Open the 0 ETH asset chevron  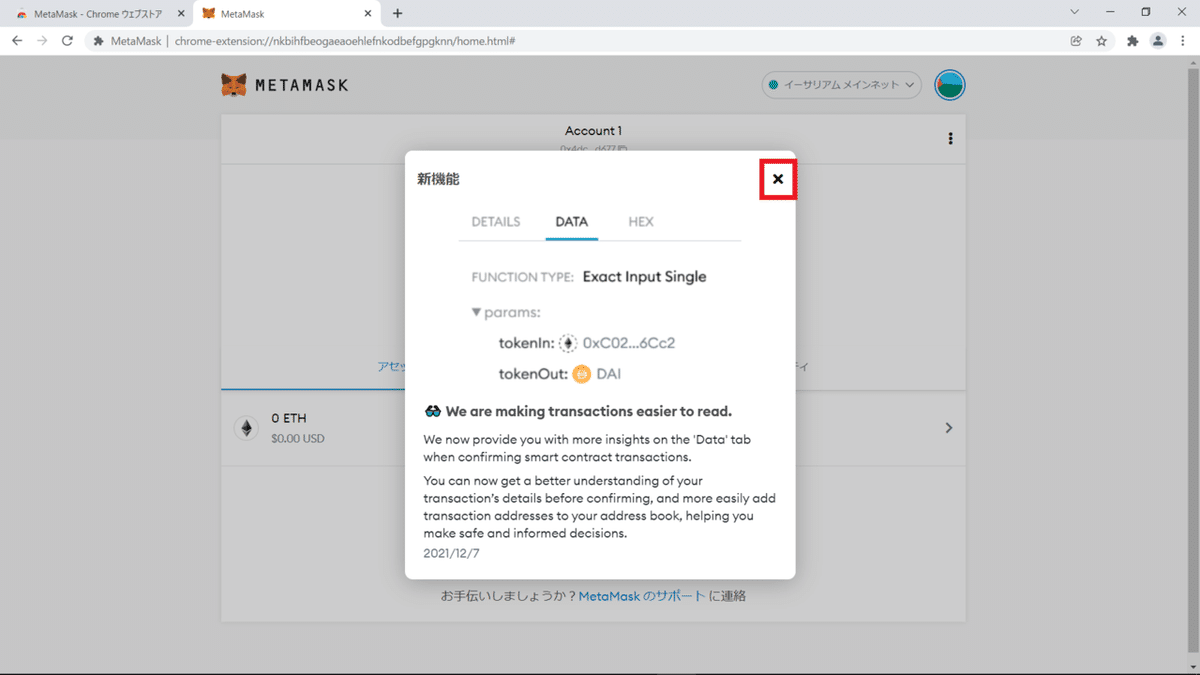(949, 428)
